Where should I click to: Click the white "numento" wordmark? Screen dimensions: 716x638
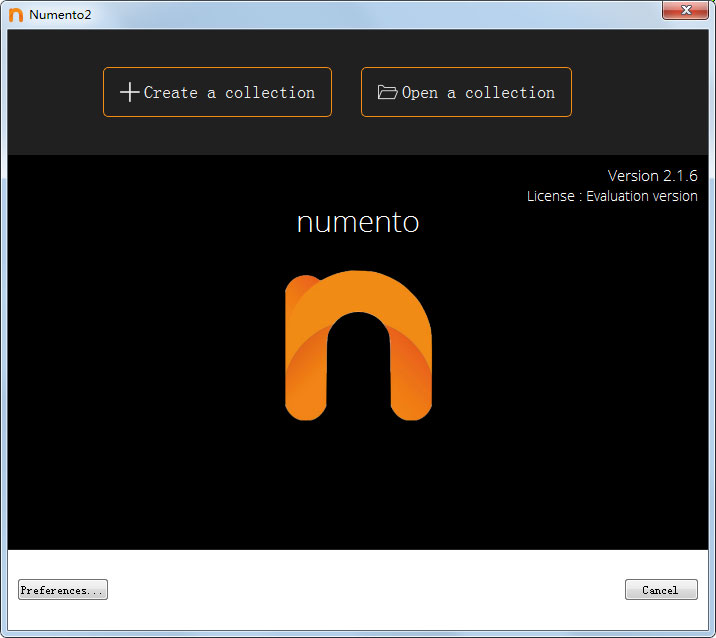(x=358, y=222)
